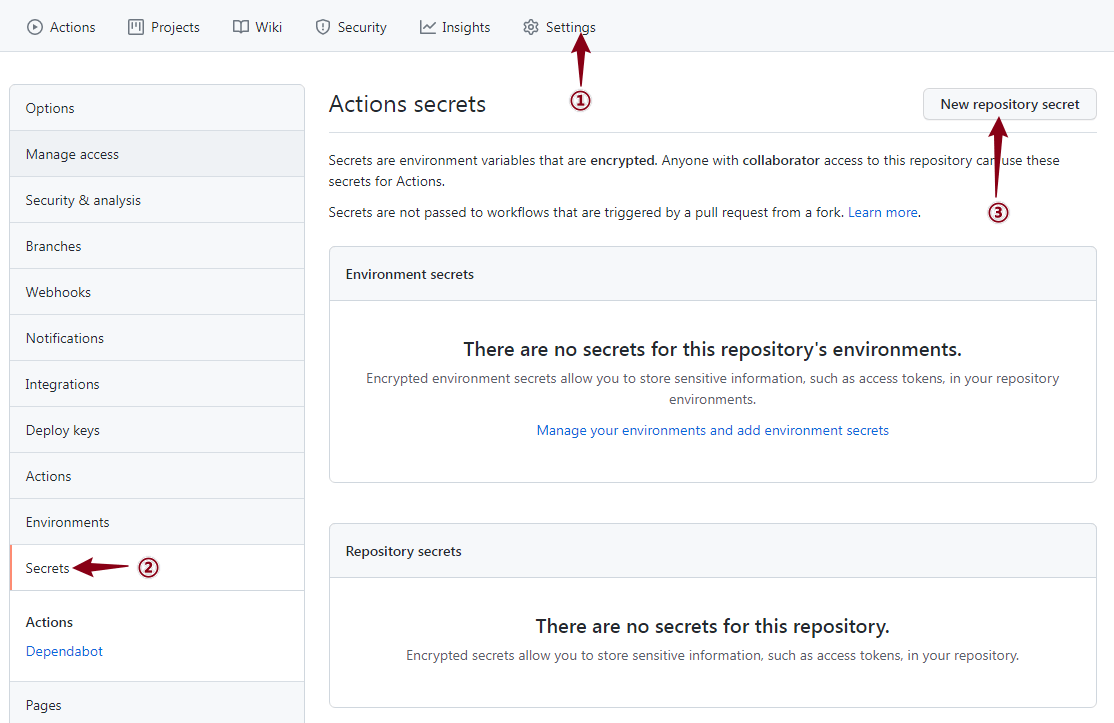Navigate to Branches settings
This screenshot has width=1114, height=723.
click(54, 246)
